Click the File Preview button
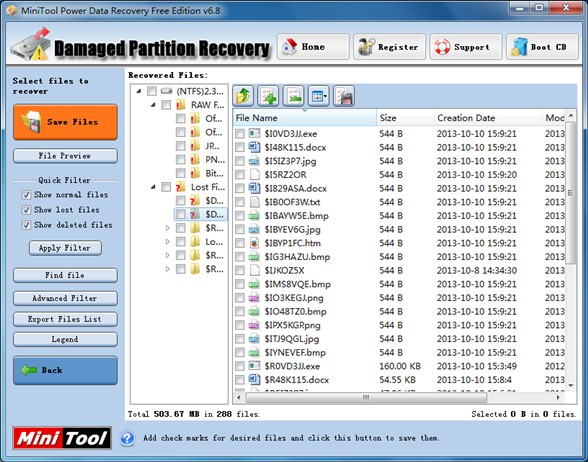588x462 pixels. (65, 156)
